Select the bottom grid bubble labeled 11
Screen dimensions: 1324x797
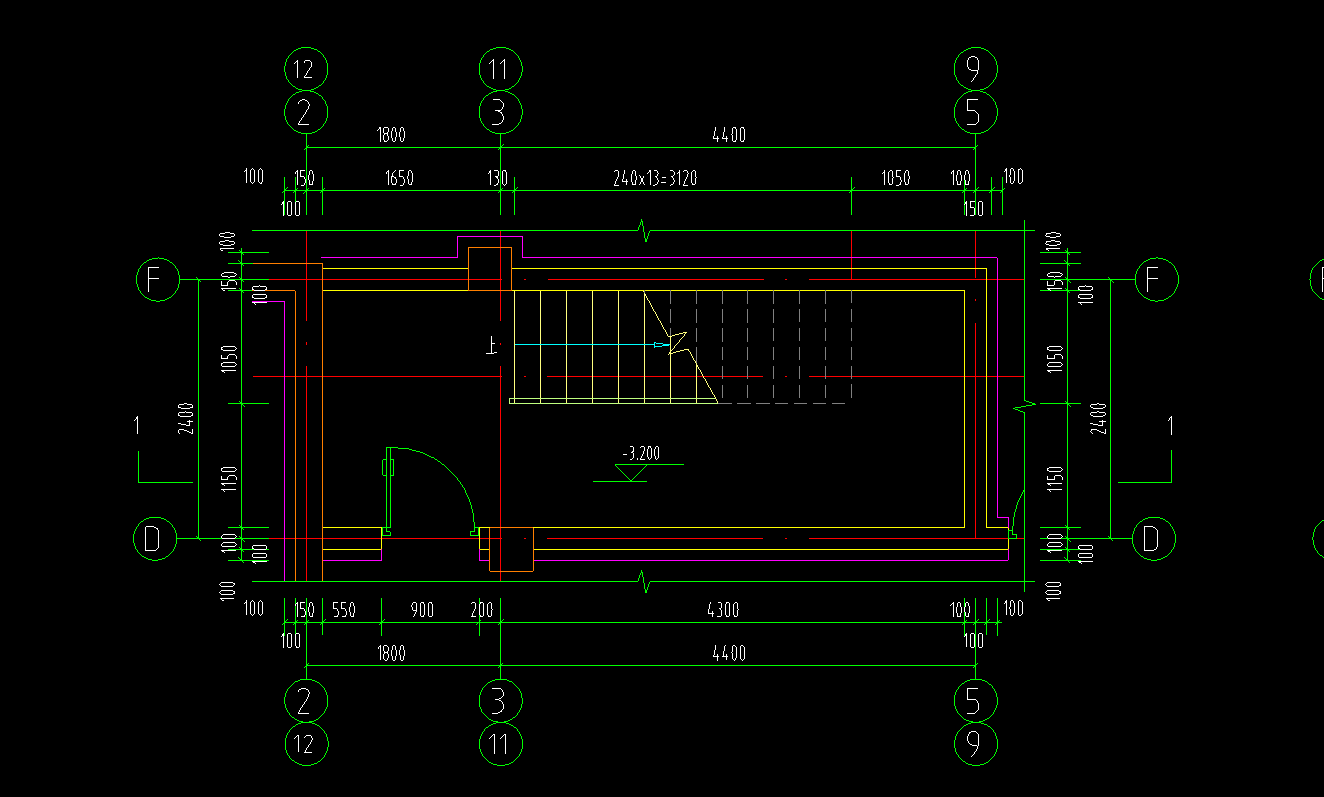(500, 744)
